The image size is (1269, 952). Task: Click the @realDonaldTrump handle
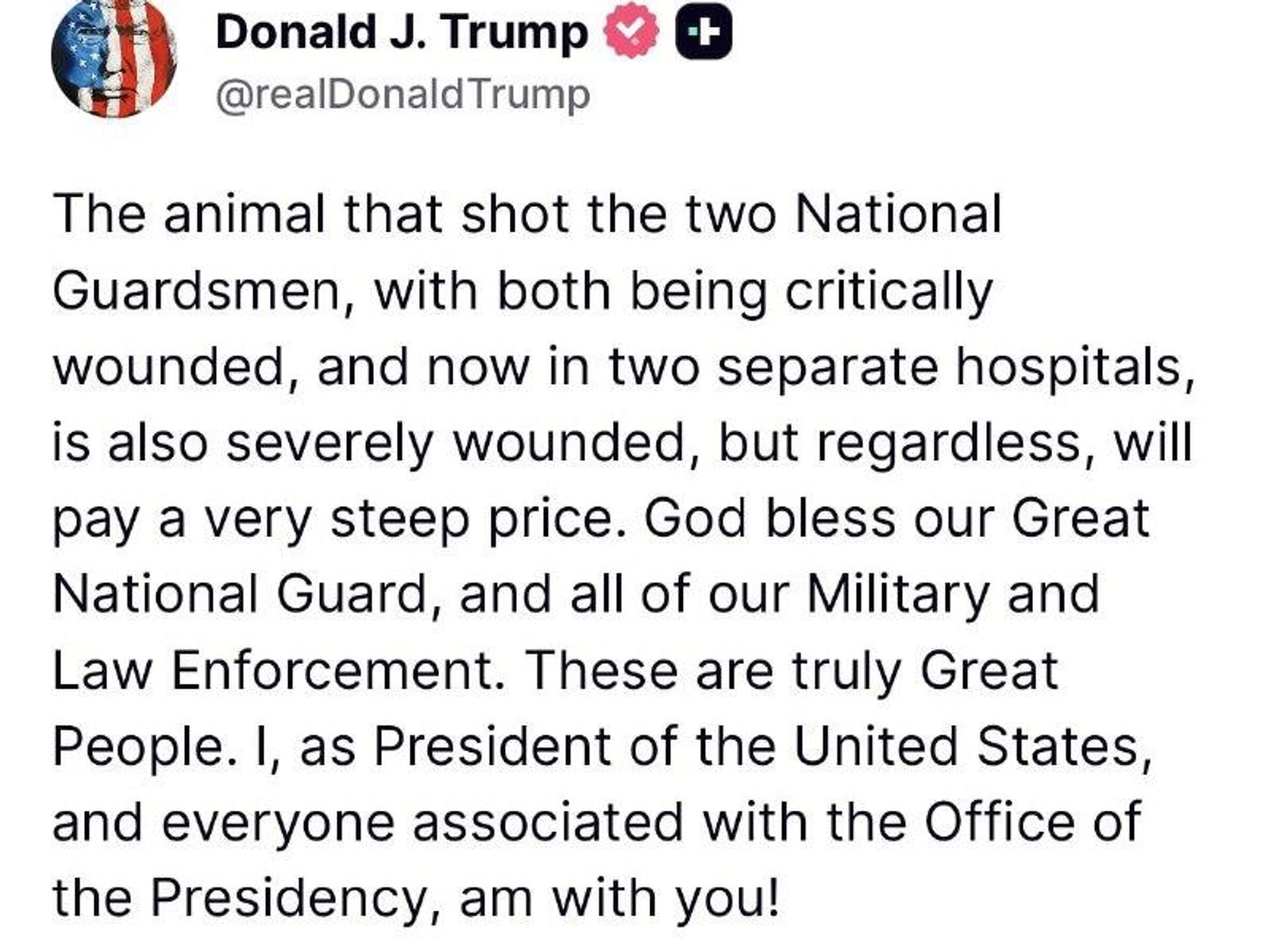(x=403, y=95)
